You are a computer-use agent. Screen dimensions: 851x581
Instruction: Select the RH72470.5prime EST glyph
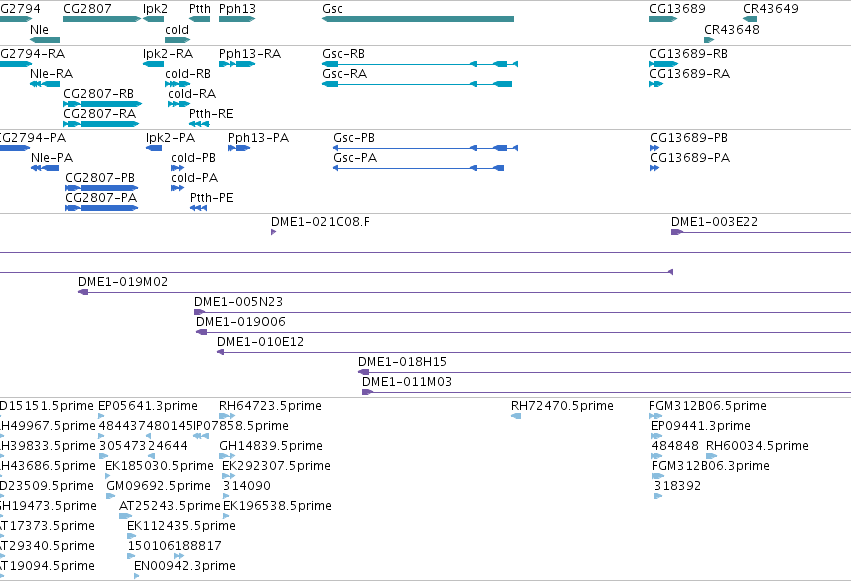tap(516, 416)
